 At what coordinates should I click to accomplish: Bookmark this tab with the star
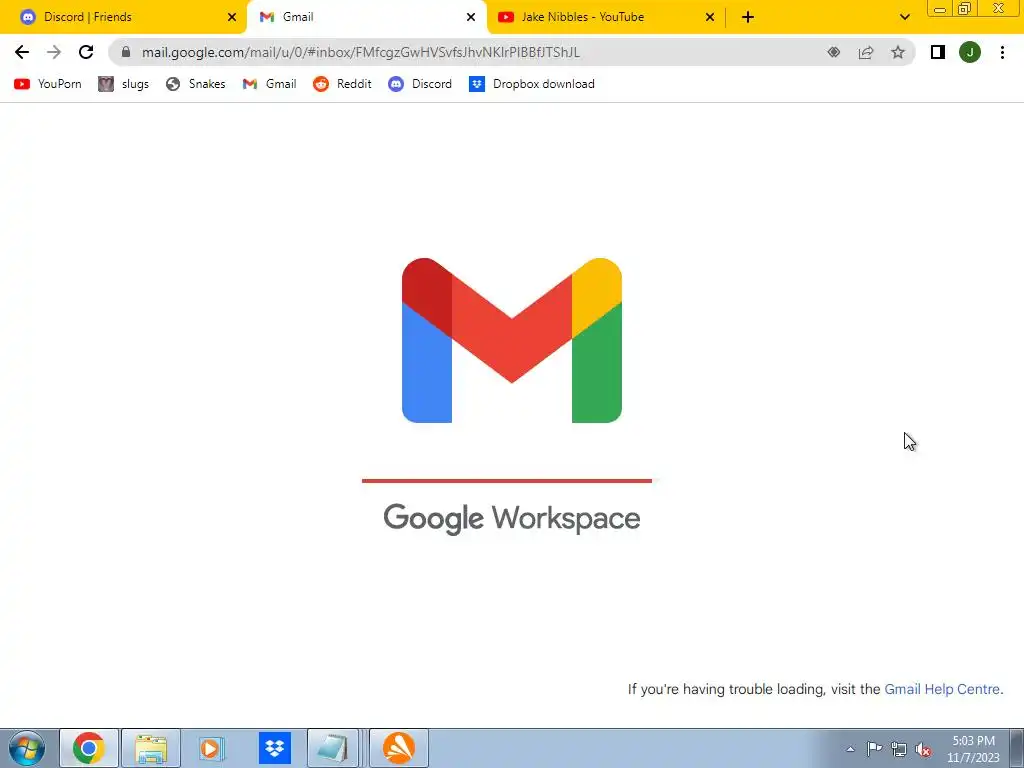tap(898, 52)
